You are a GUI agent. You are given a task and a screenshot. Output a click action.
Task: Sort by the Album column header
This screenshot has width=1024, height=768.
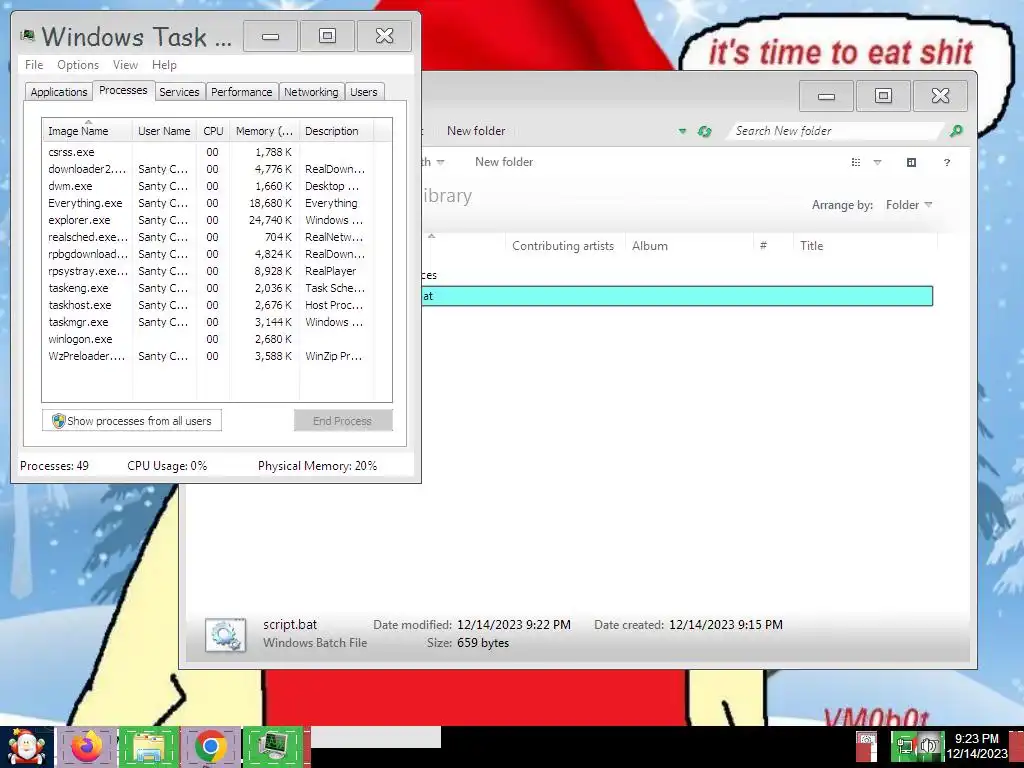pos(689,246)
